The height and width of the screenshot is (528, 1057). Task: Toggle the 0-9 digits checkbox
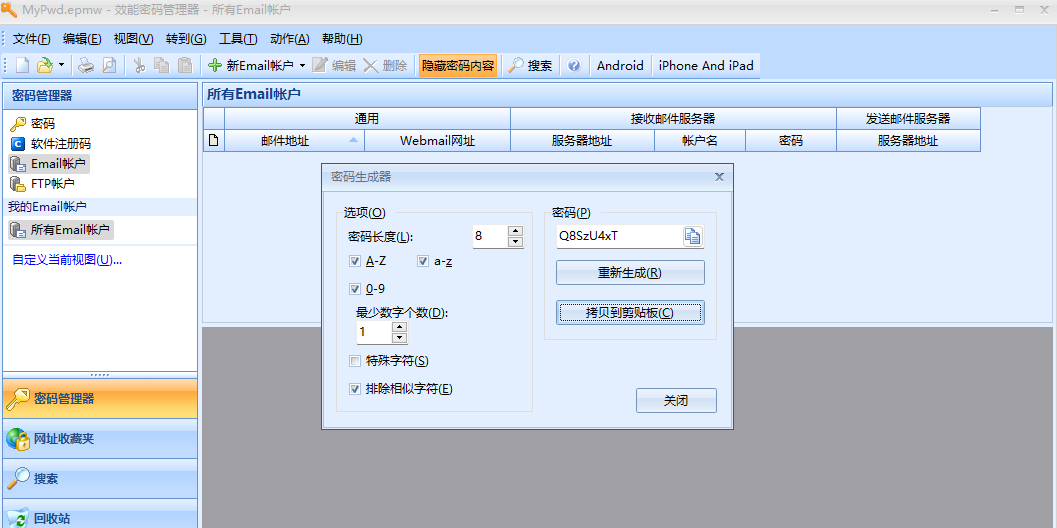pyautogui.click(x=355, y=289)
